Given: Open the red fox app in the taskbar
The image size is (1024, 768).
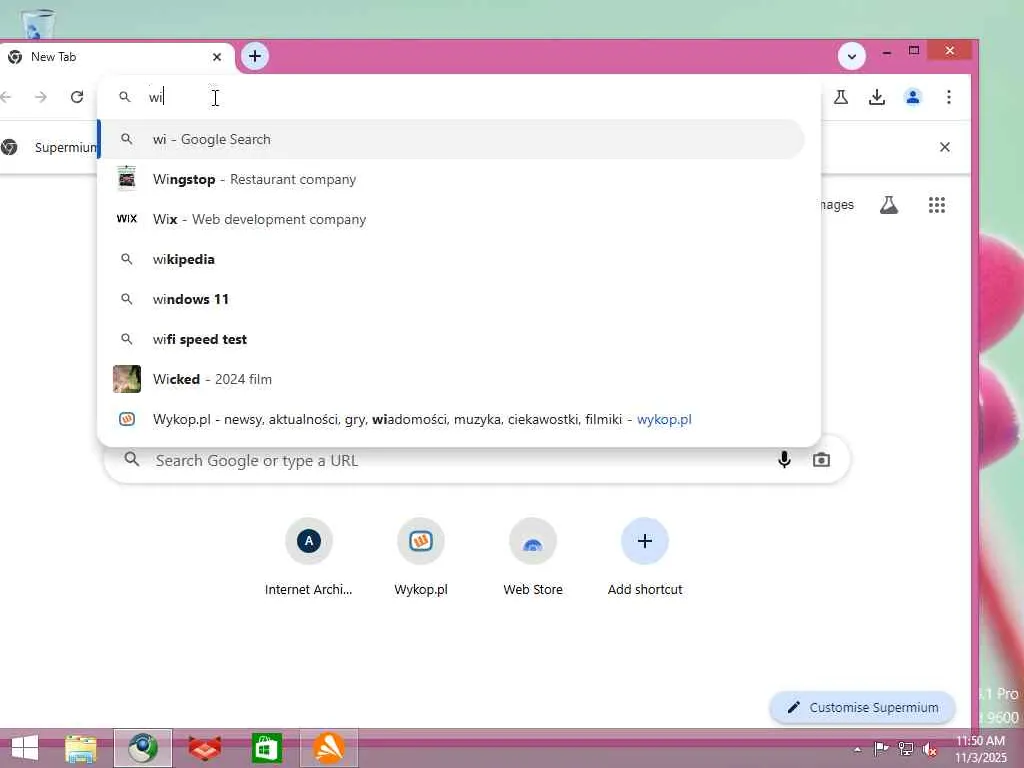Looking at the screenshot, I should (x=205, y=748).
